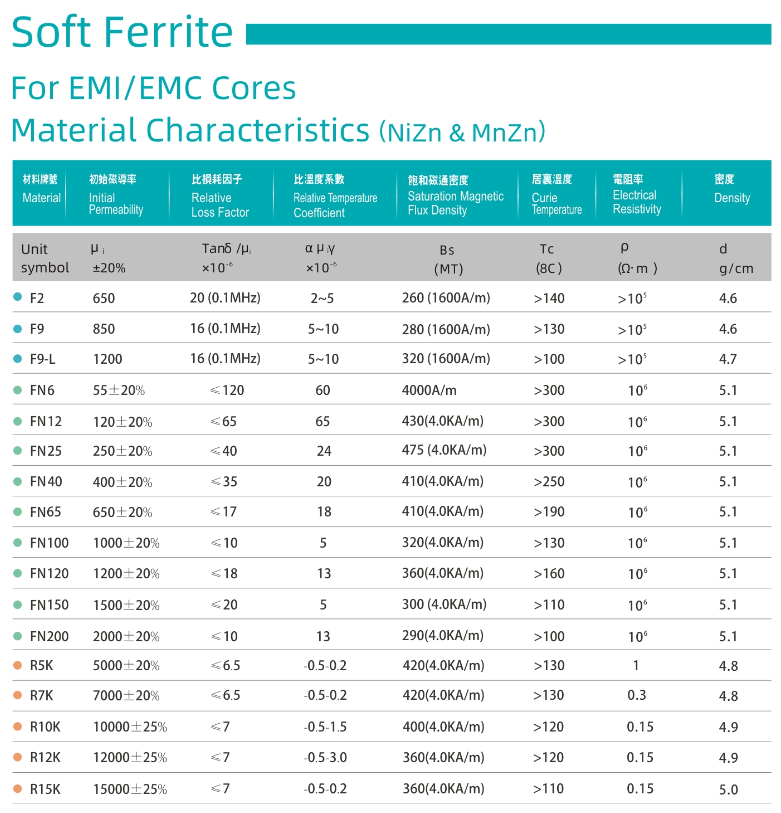The height and width of the screenshot is (813, 781).
Task: Click the R7K resistivity value 0.3
Action: tap(636, 695)
